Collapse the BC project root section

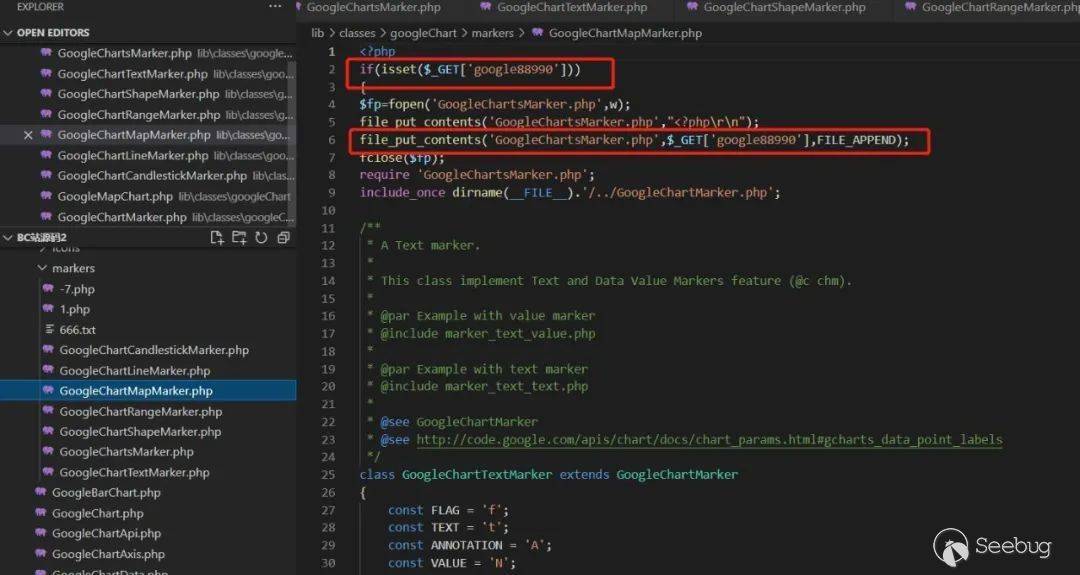[x=9, y=238]
